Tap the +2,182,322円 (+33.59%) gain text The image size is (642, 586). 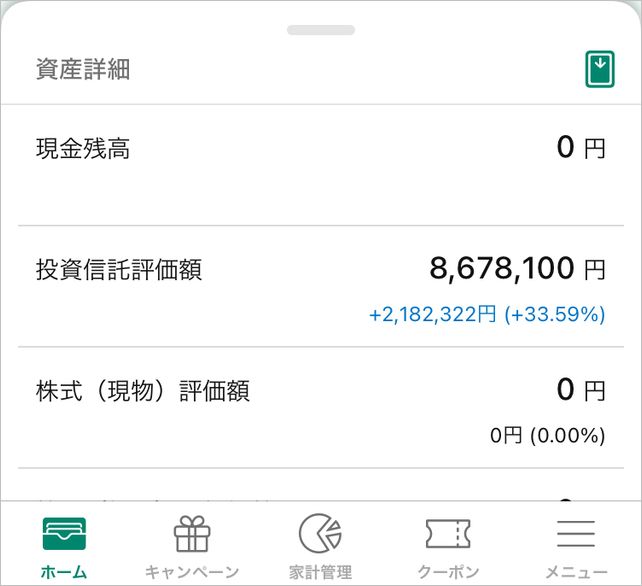click(x=487, y=314)
